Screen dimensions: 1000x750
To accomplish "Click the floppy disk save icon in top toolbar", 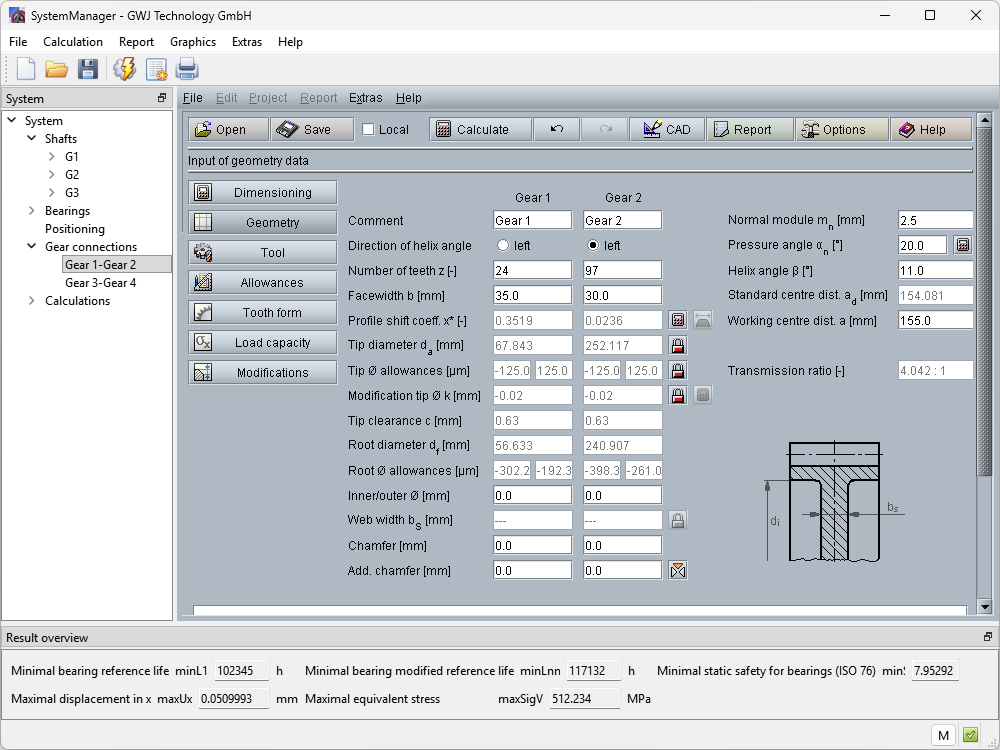I will 88,69.
